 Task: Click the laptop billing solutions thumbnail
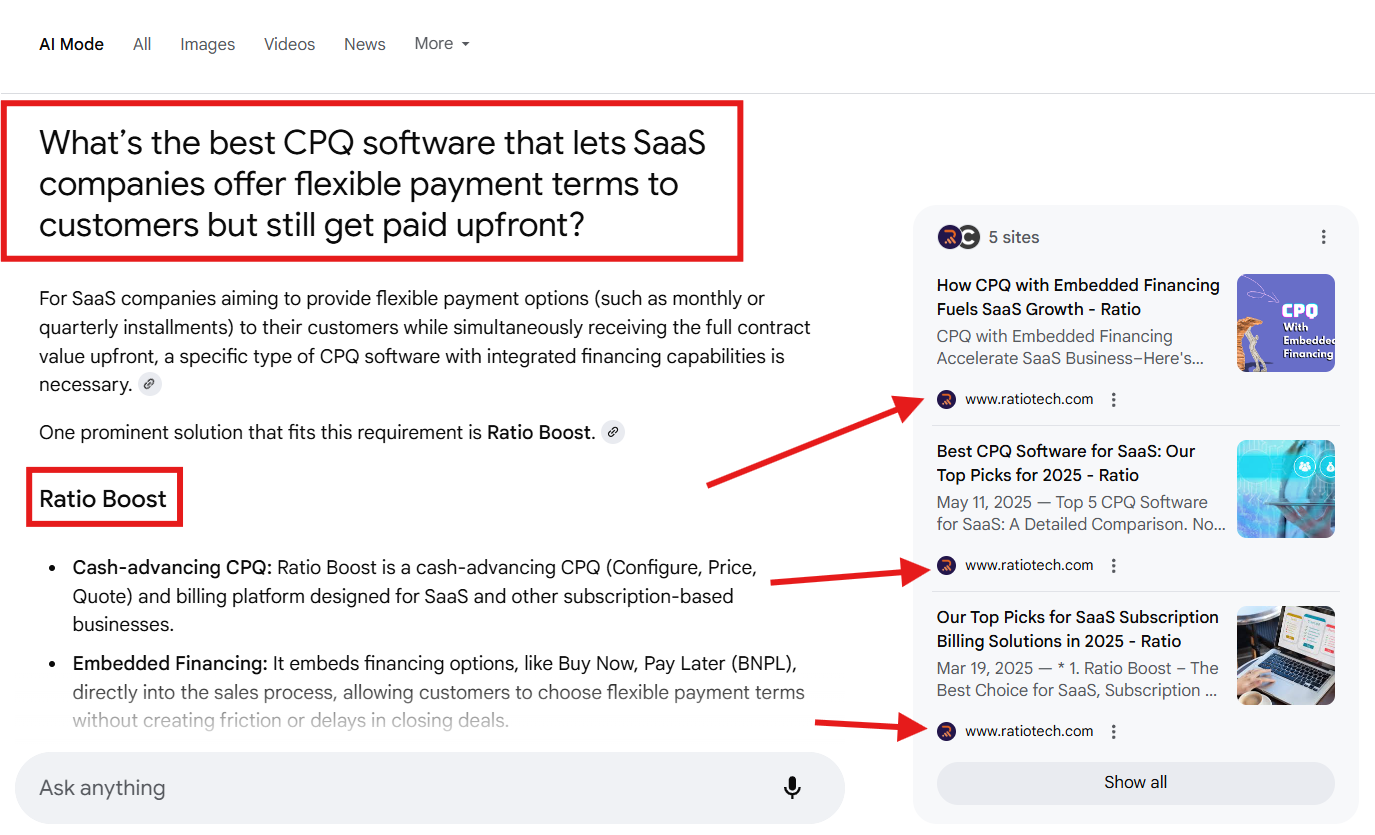1285,655
